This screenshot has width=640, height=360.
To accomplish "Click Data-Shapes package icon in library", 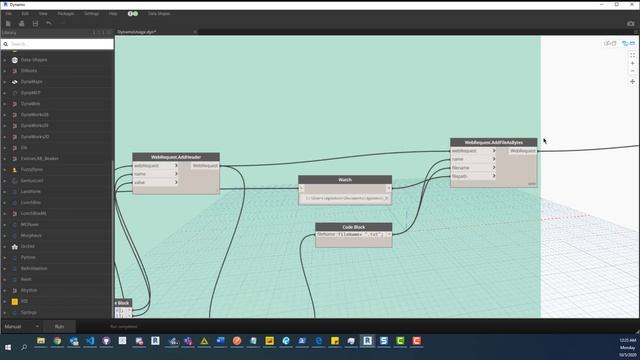I will (x=15, y=60).
